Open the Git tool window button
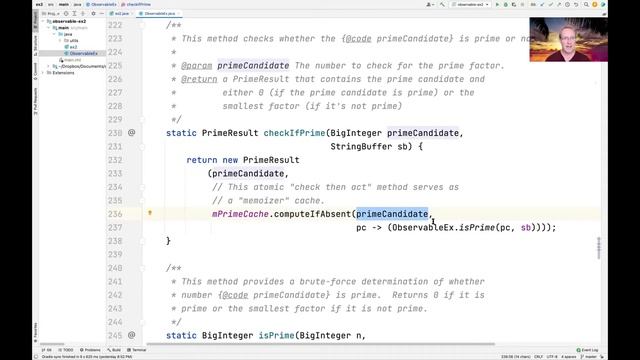 tap(47, 350)
